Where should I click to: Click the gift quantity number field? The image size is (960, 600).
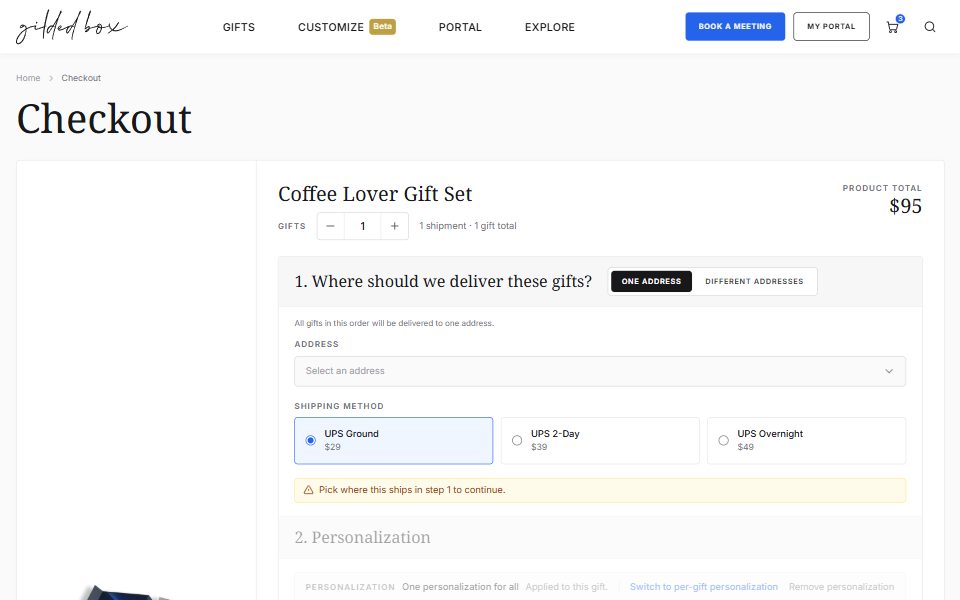(x=362, y=226)
